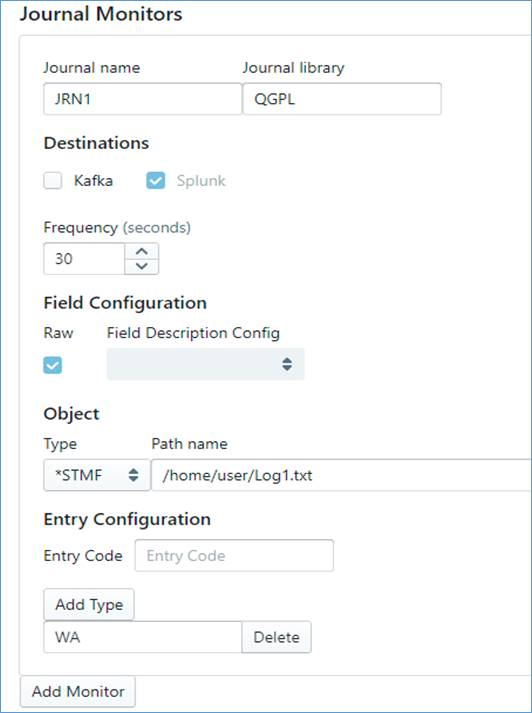Focus the Journal name field containing JRN1

143,99
